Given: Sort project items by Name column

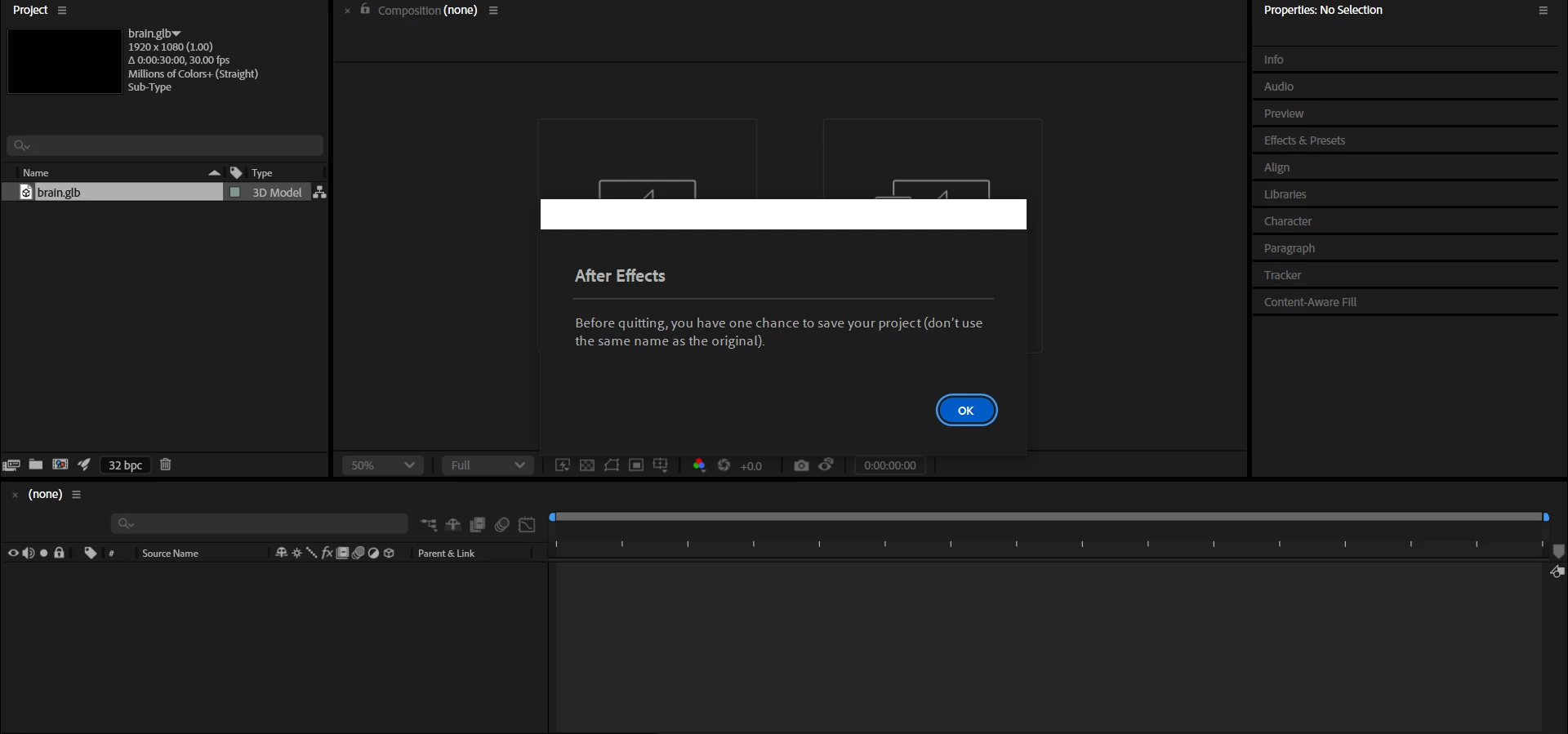Looking at the screenshot, I should tap(36, 173).
